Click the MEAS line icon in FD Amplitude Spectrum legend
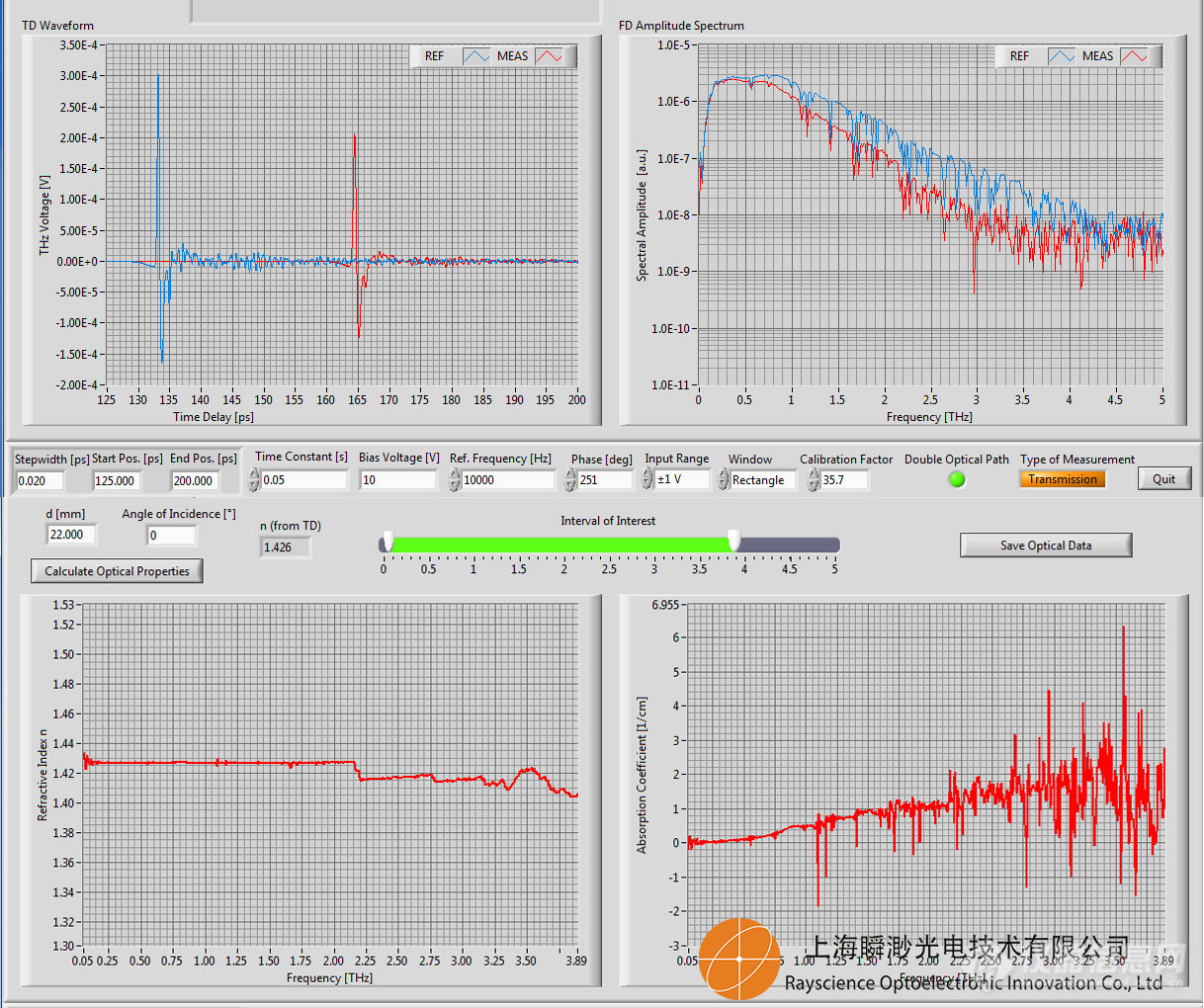1204x1008 pixels. pyautogui.click(x=1134, y=56)
